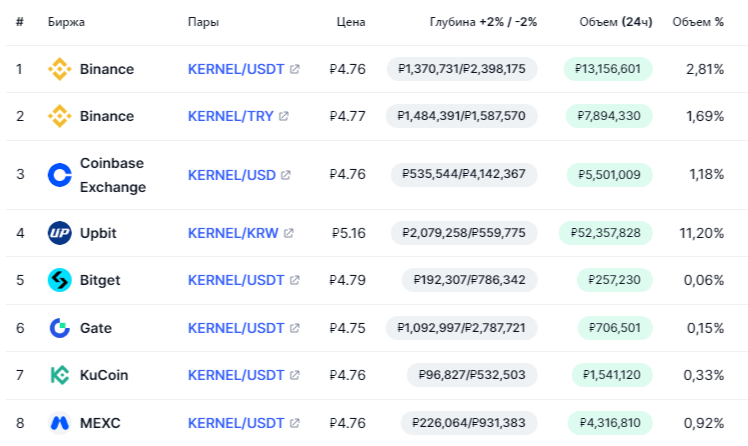Click the Bitget exchange name
This screenshot has width=748, height=446.
[x=100, y=280]
